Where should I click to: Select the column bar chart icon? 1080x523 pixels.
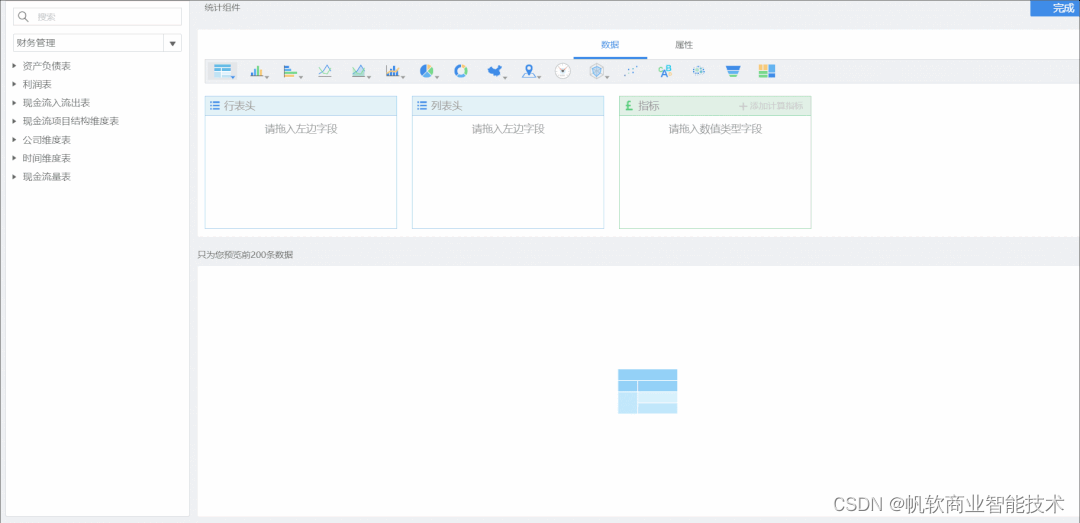pyautogui.click(x=256, y=71)
